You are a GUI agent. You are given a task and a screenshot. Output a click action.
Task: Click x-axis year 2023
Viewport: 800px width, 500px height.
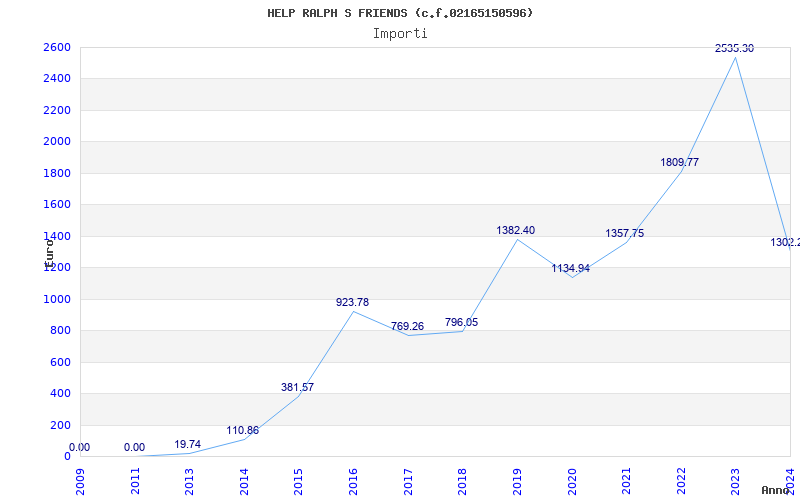click(x=735, y=482)
